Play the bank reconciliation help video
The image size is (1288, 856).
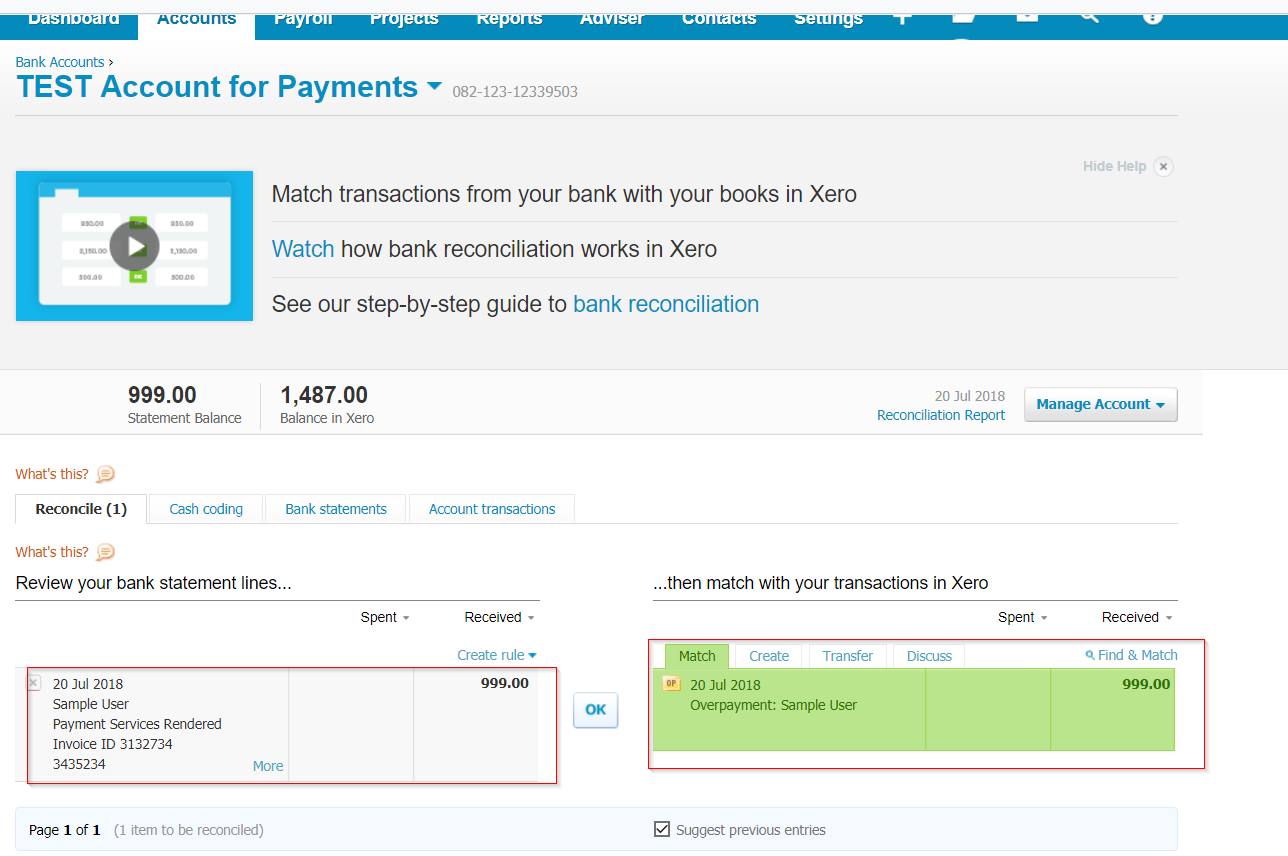134,246
